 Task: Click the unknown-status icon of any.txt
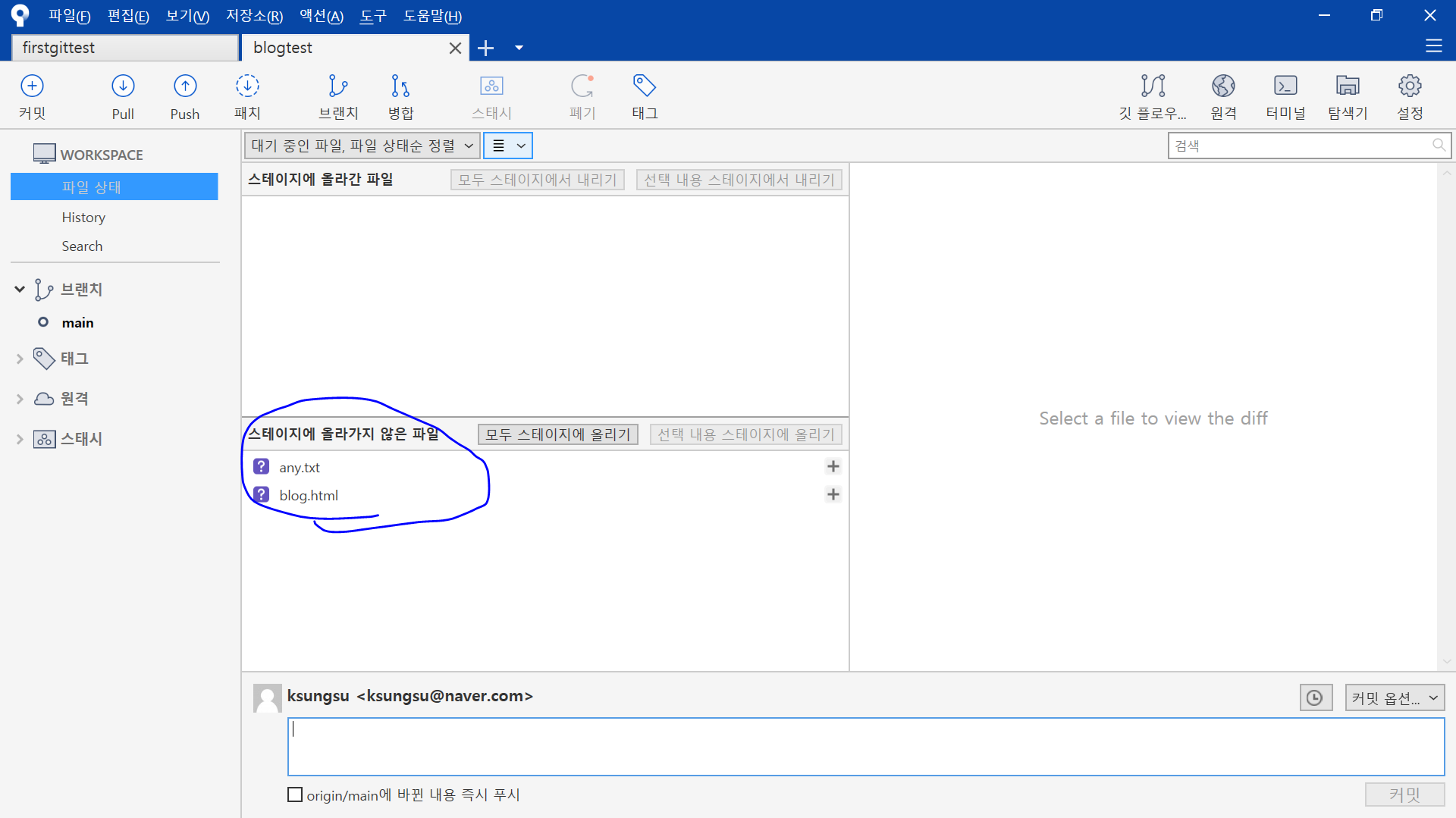point(261,466)
